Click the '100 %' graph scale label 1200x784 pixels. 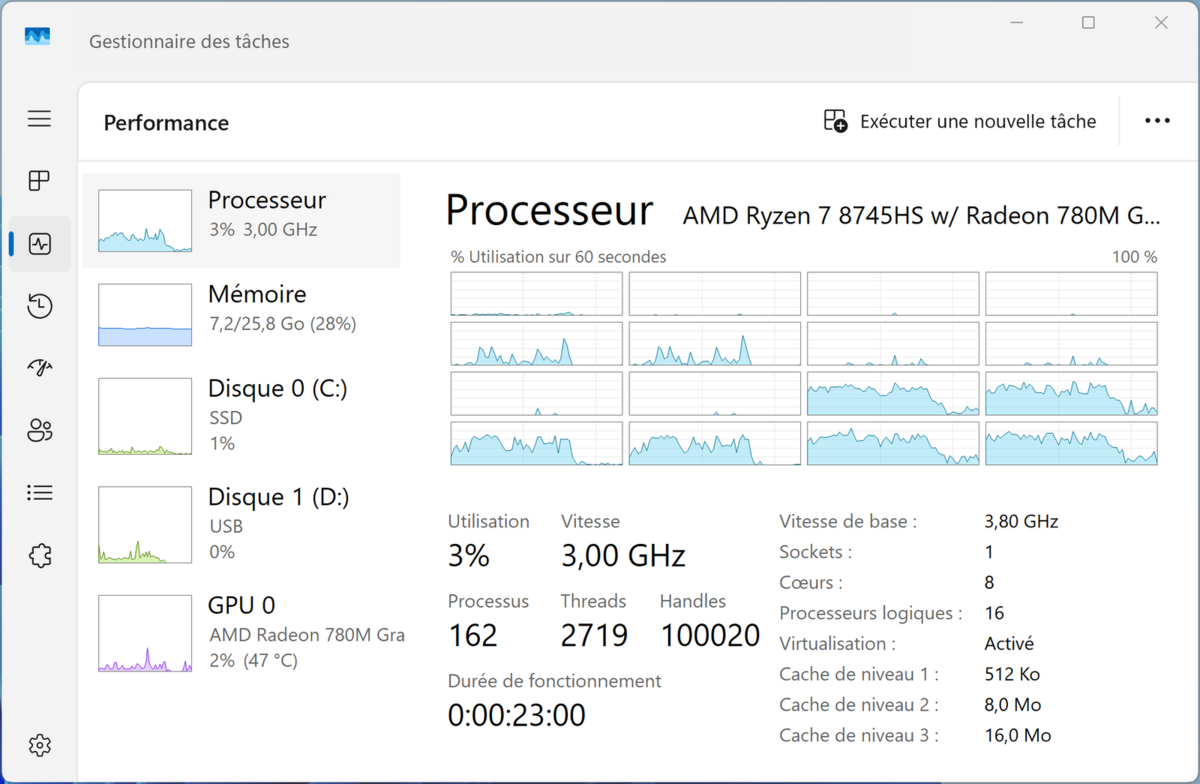(x=1134, y=257)
